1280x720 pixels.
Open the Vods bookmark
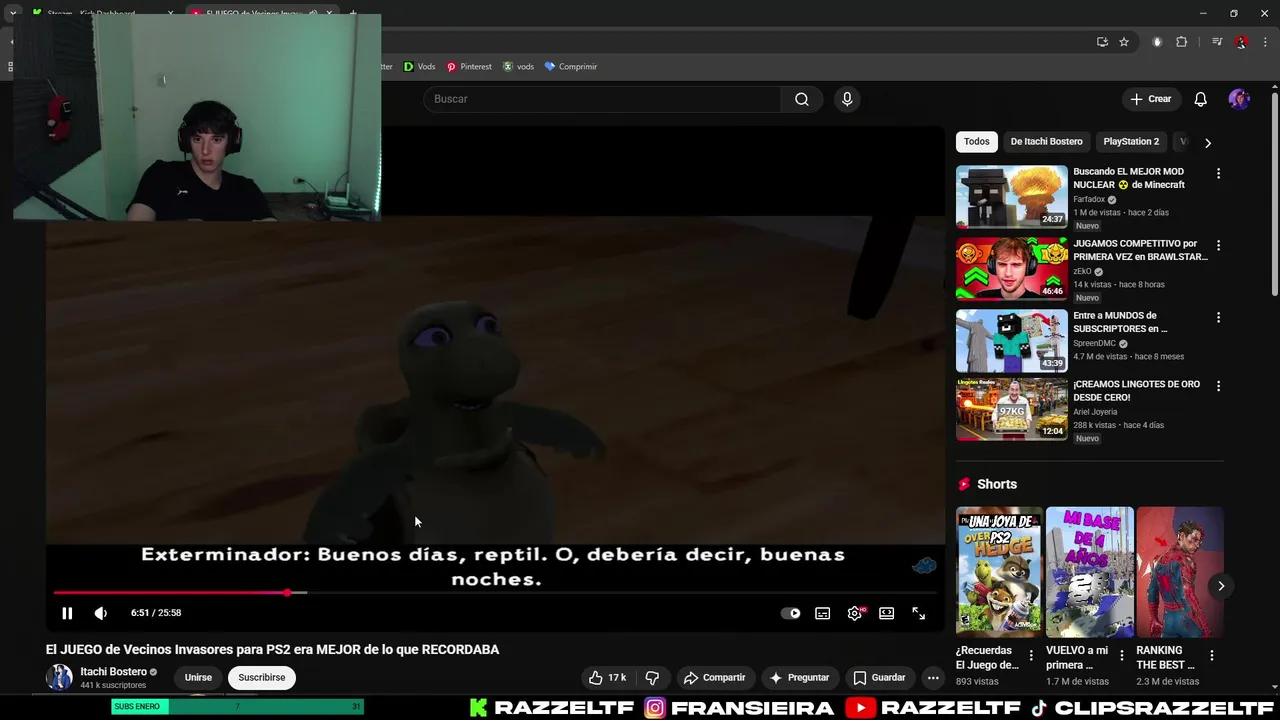(419, 67)
